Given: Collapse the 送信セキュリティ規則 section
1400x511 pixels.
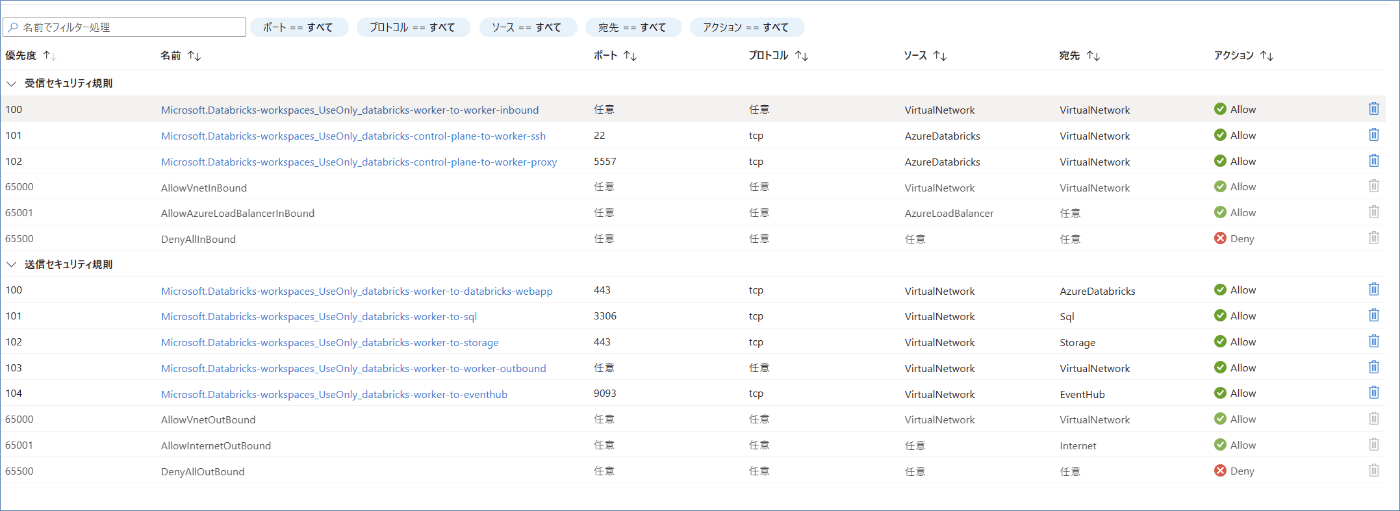Looking at the screenshot, I should point(12,264).
